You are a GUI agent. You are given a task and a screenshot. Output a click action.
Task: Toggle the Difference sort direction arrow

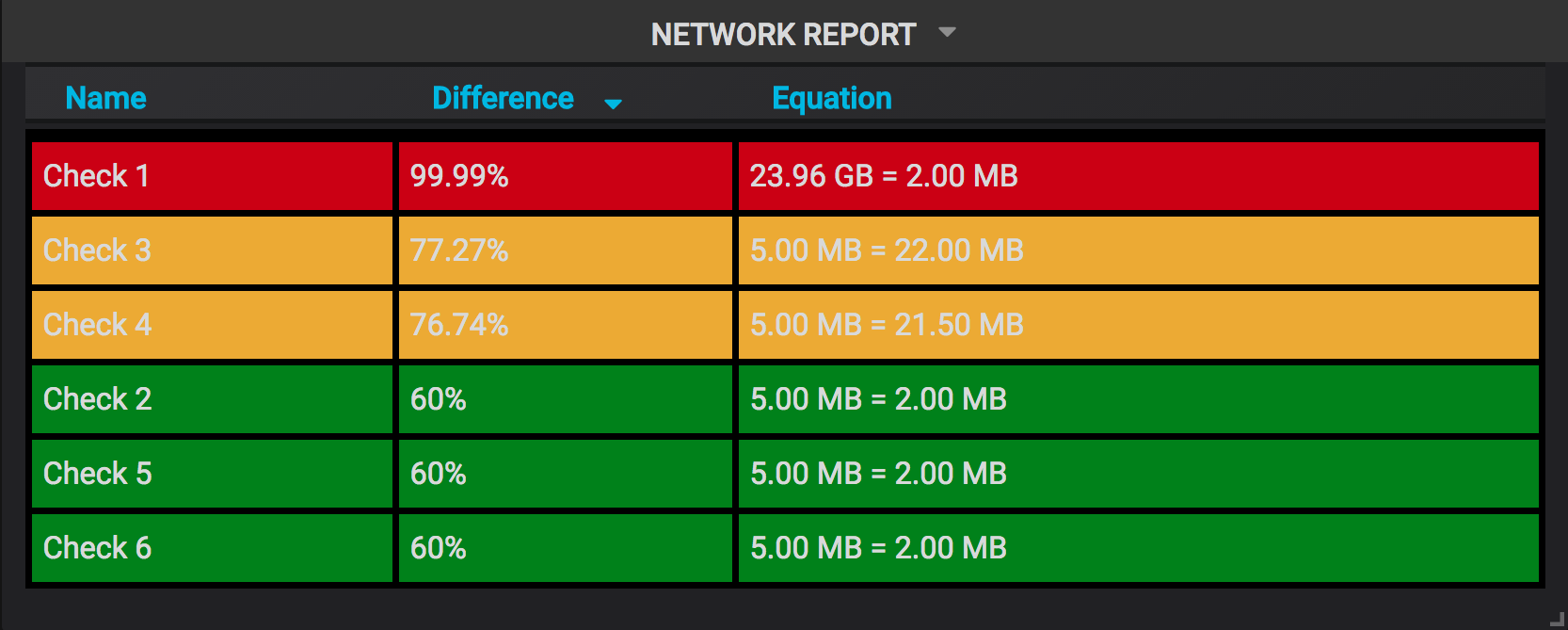613,104
